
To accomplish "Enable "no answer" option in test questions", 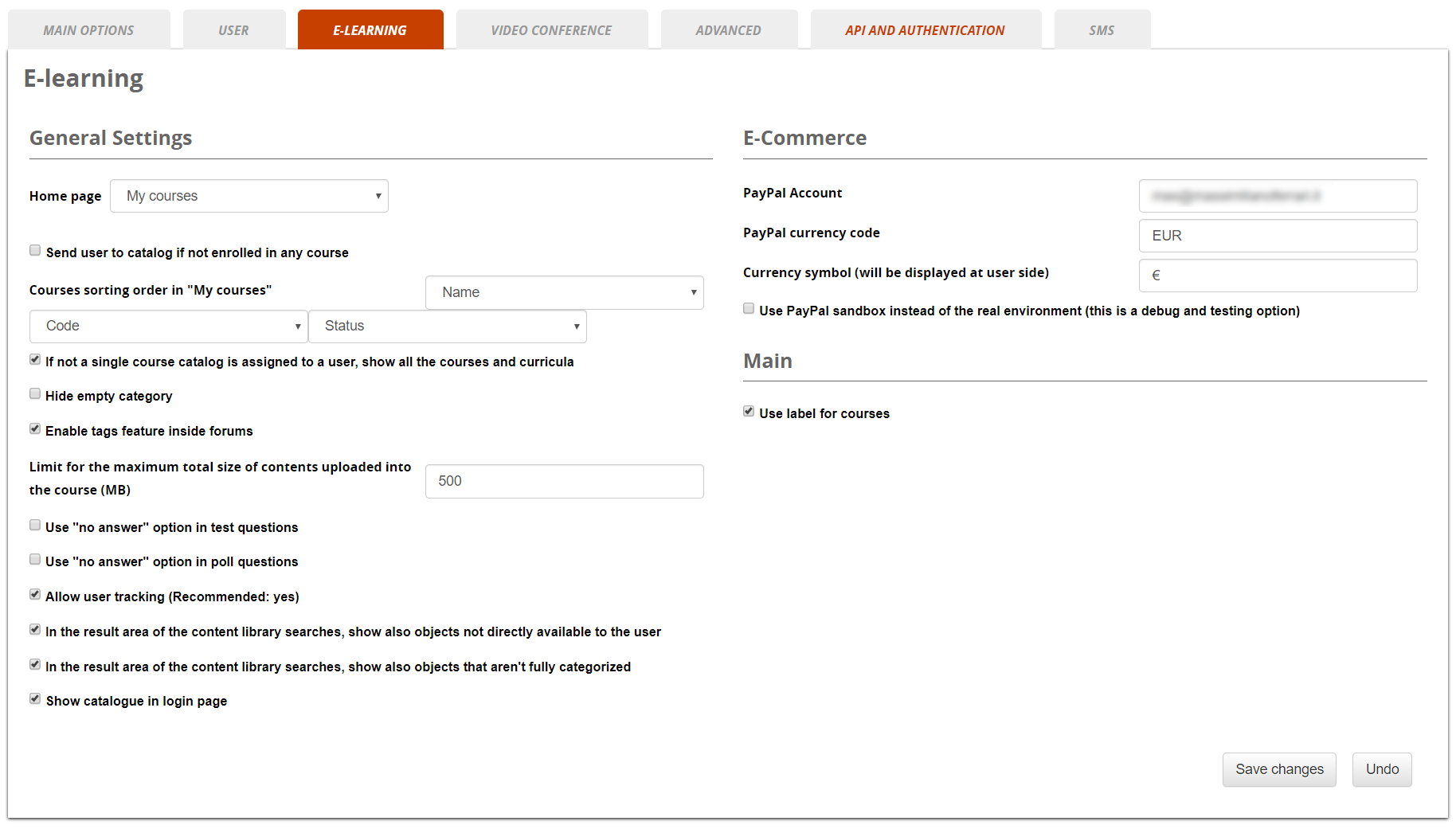I will click(35, 526).
